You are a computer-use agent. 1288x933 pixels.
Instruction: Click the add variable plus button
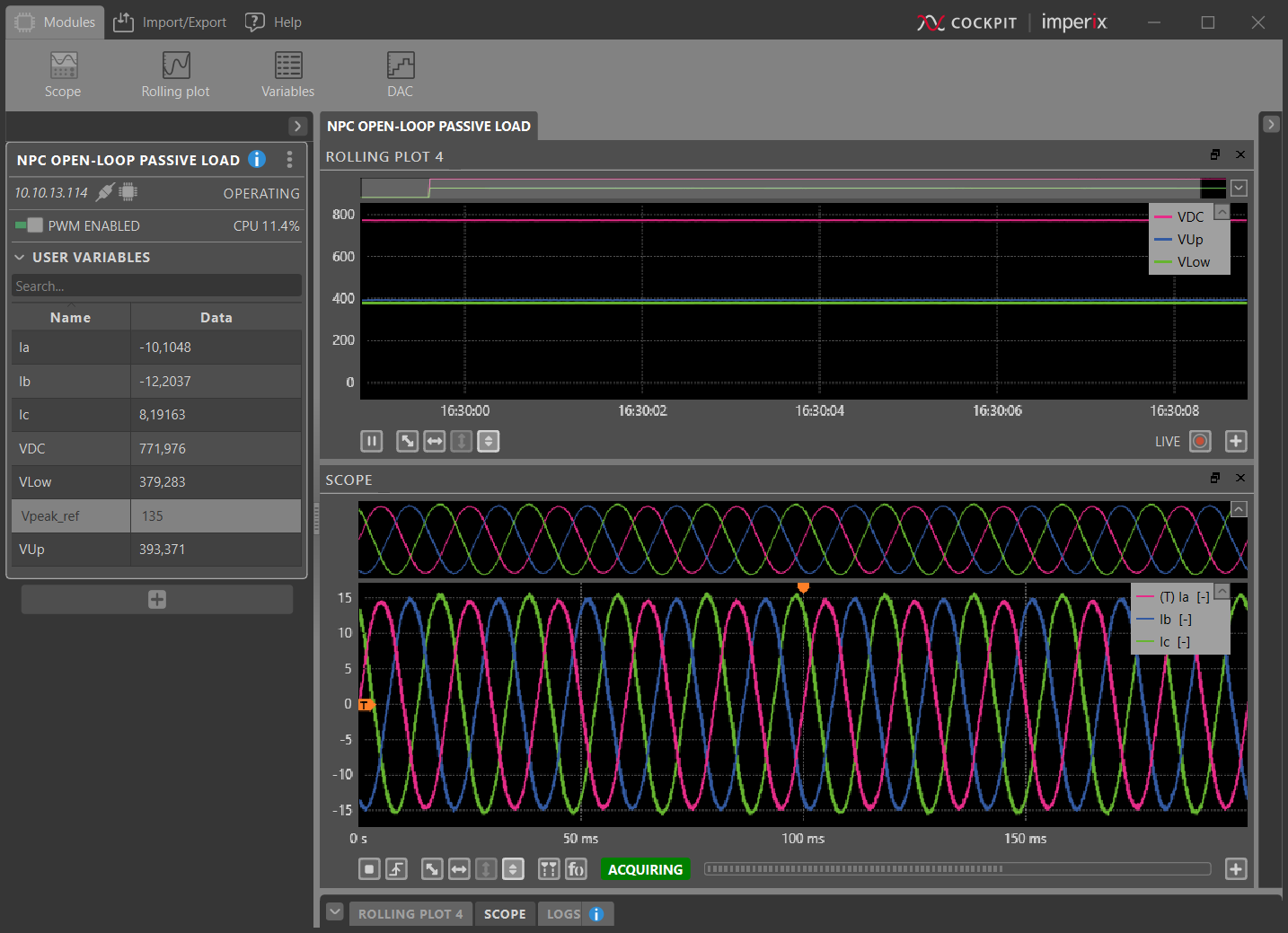pos(157,600)
